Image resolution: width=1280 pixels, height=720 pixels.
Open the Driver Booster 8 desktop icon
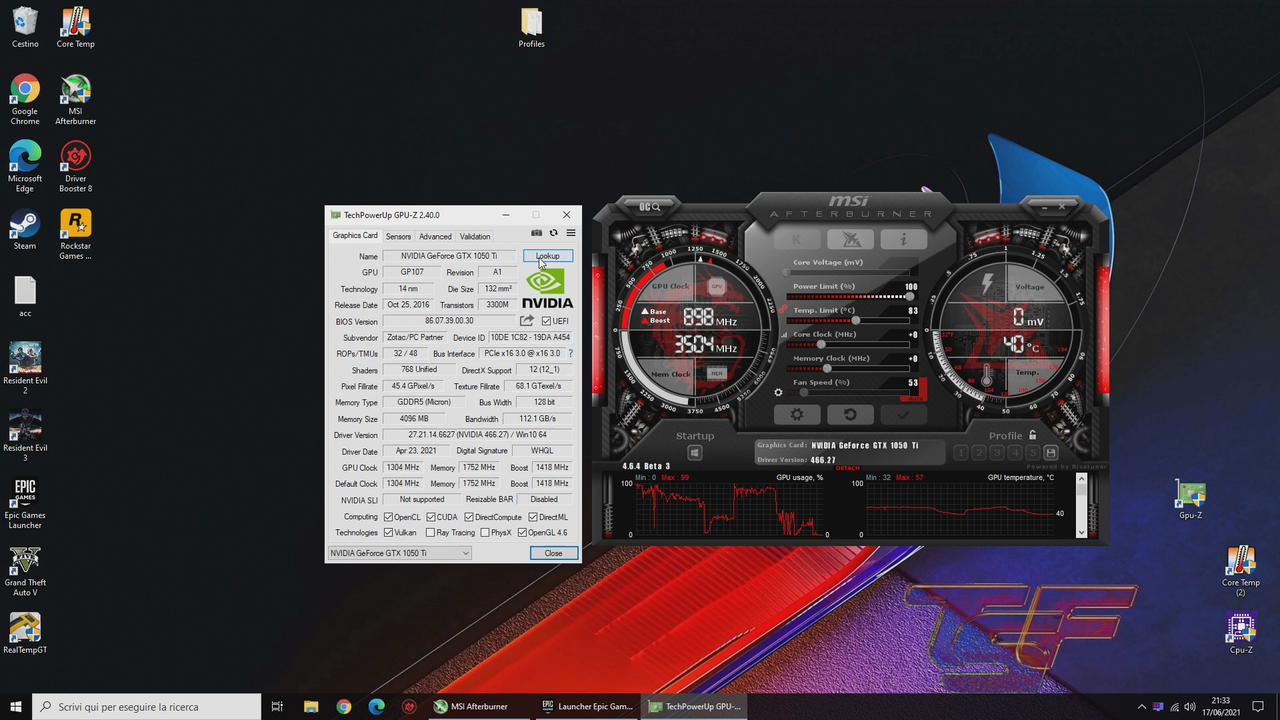pyautogui.click(x=76, y=167)
